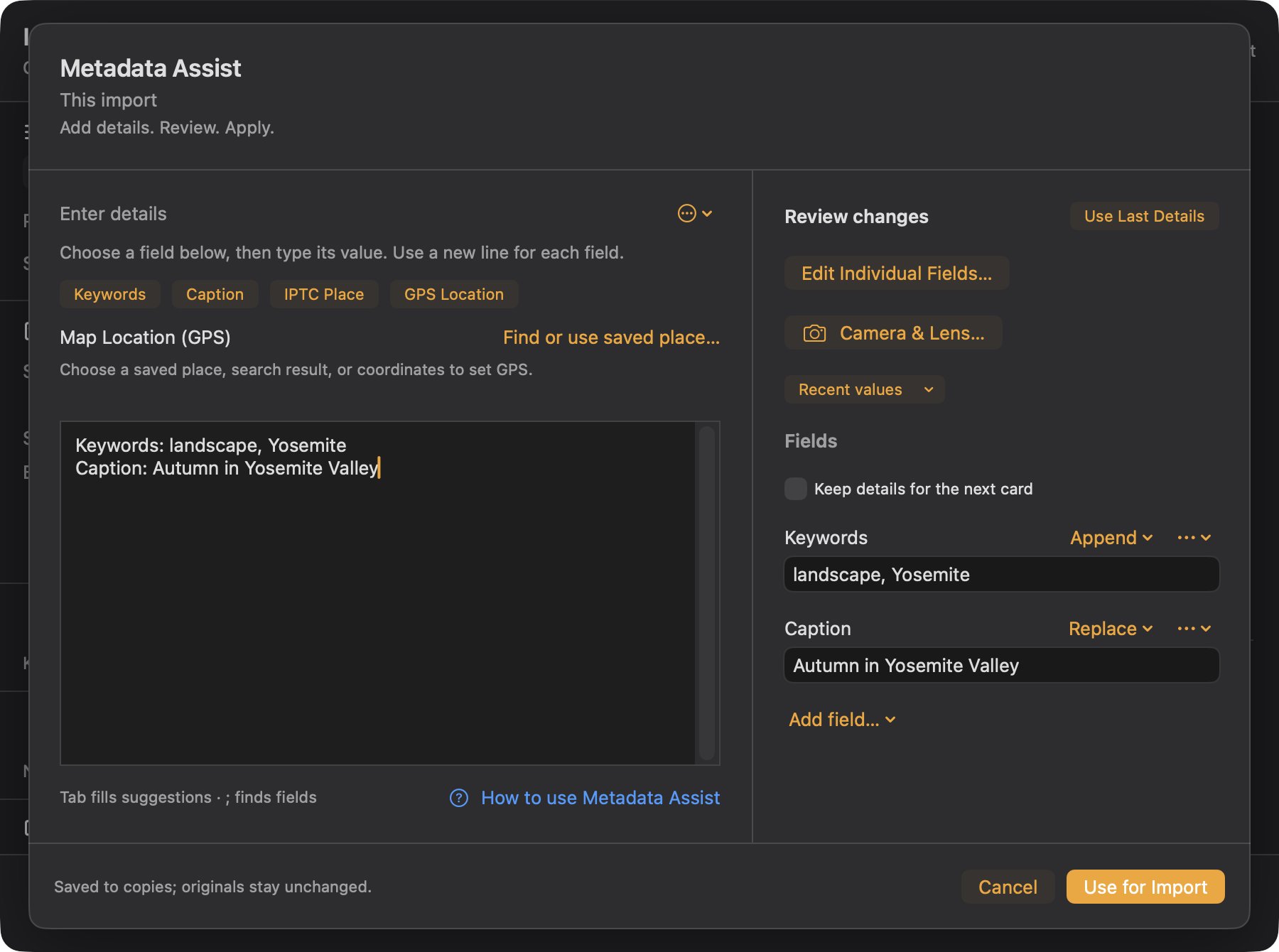1279x952 pixels.
Task: Click 'Saved to copies; originals stay unchanged.' text
Action: pos(212,887)
